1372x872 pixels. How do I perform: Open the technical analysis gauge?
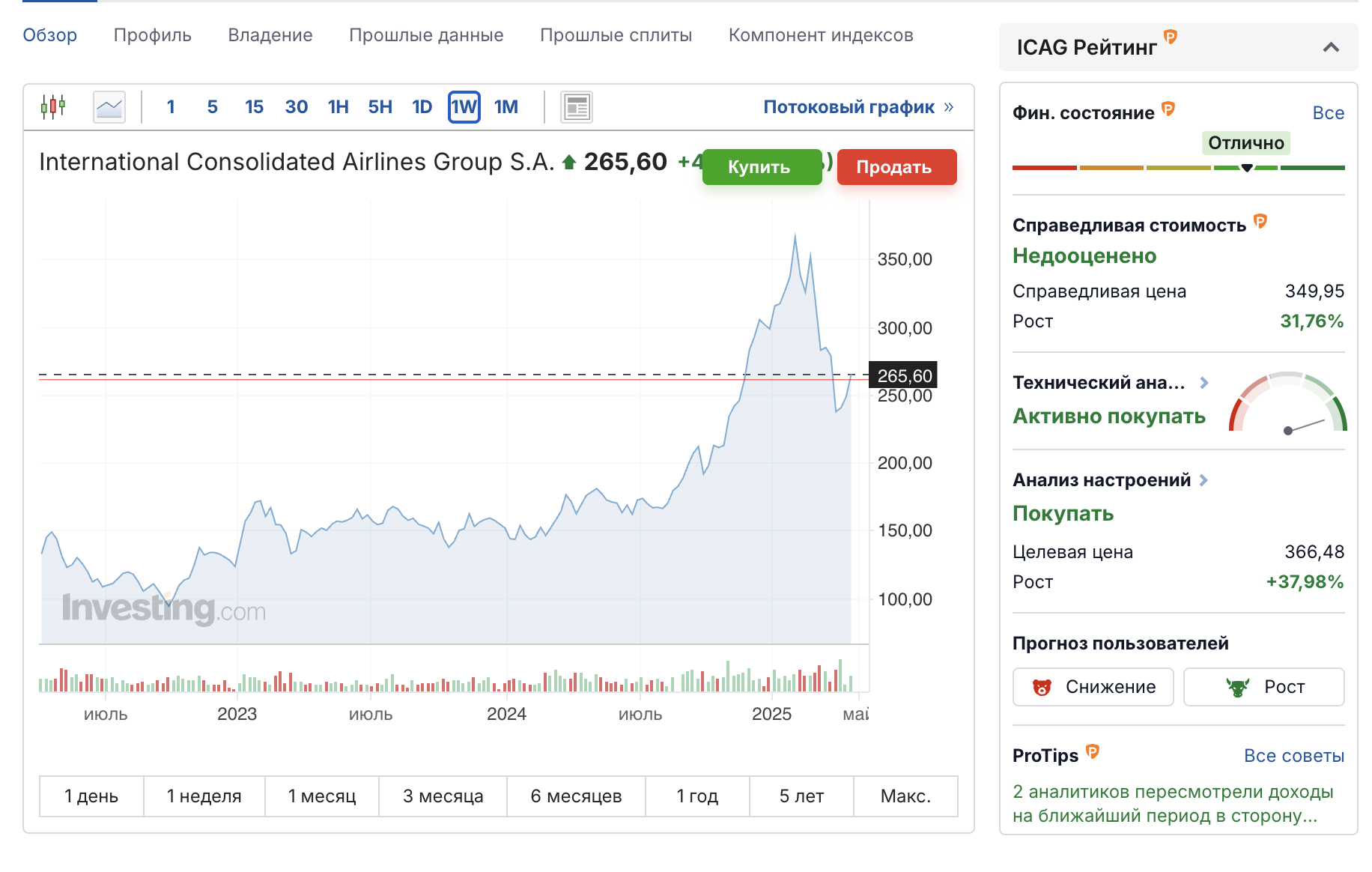(x=1288, y=402)
